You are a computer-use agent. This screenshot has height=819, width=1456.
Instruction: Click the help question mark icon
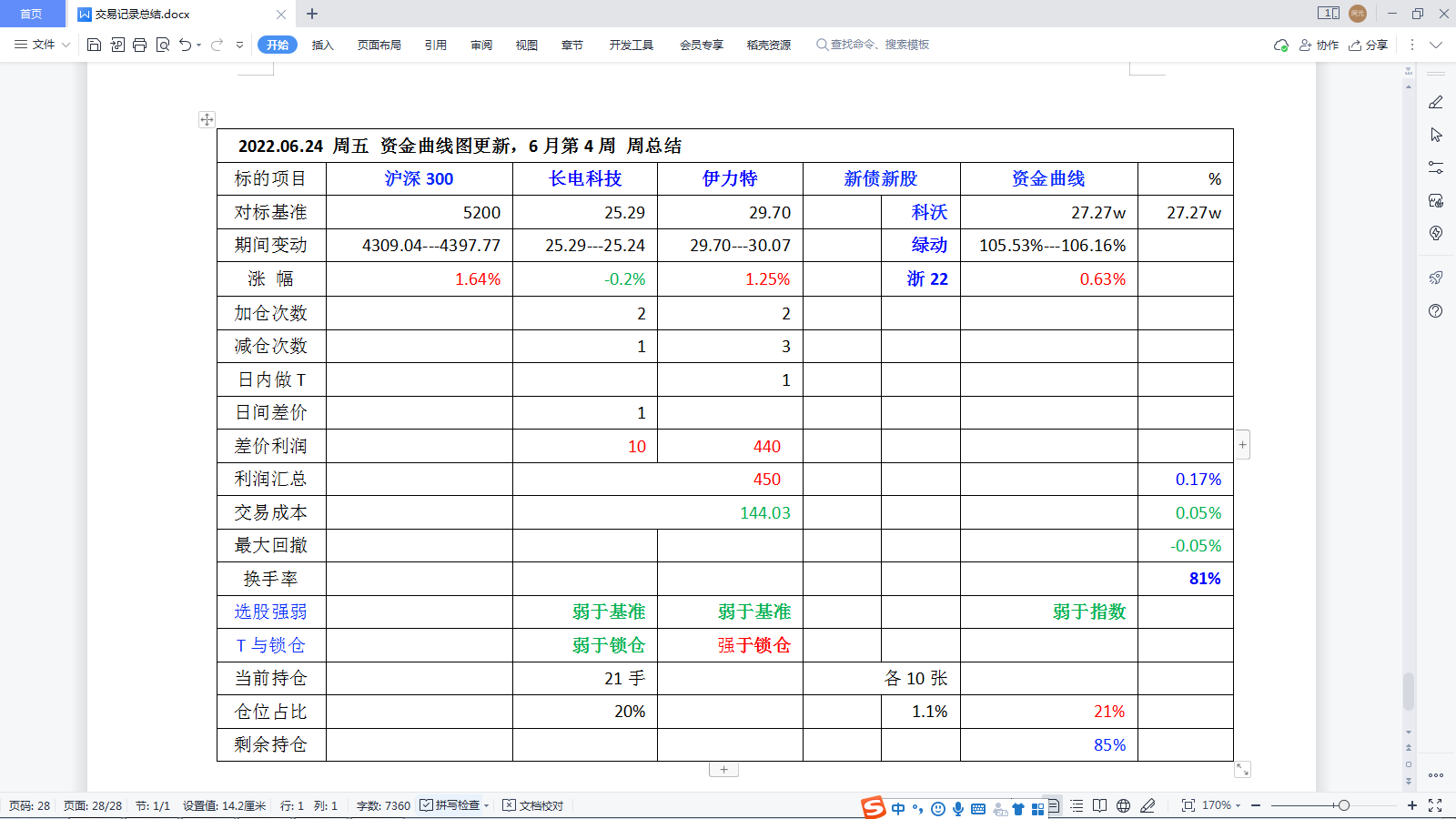point(1435,311)
